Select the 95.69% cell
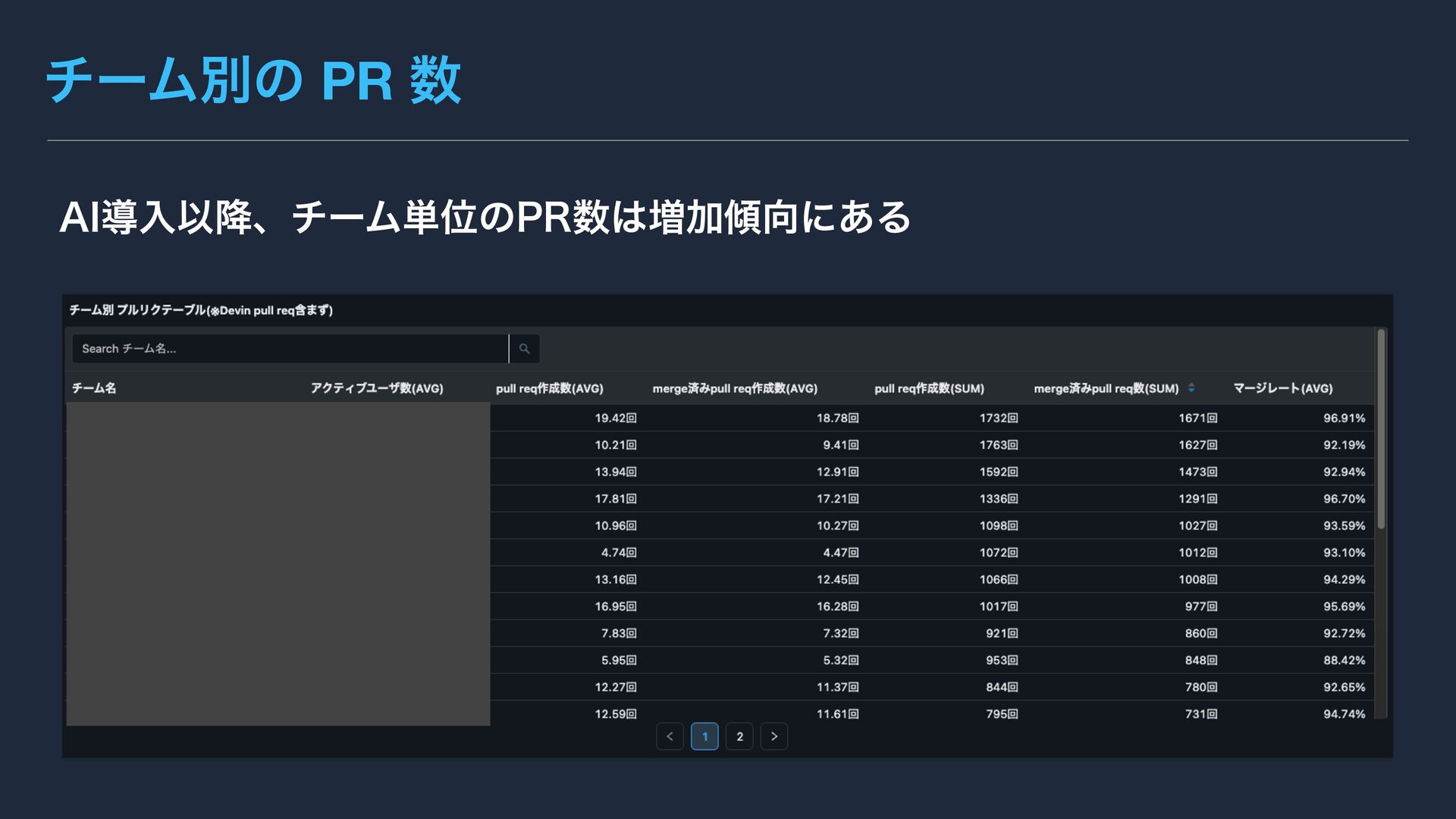 pyautogui.click(x=1345, y=607)
